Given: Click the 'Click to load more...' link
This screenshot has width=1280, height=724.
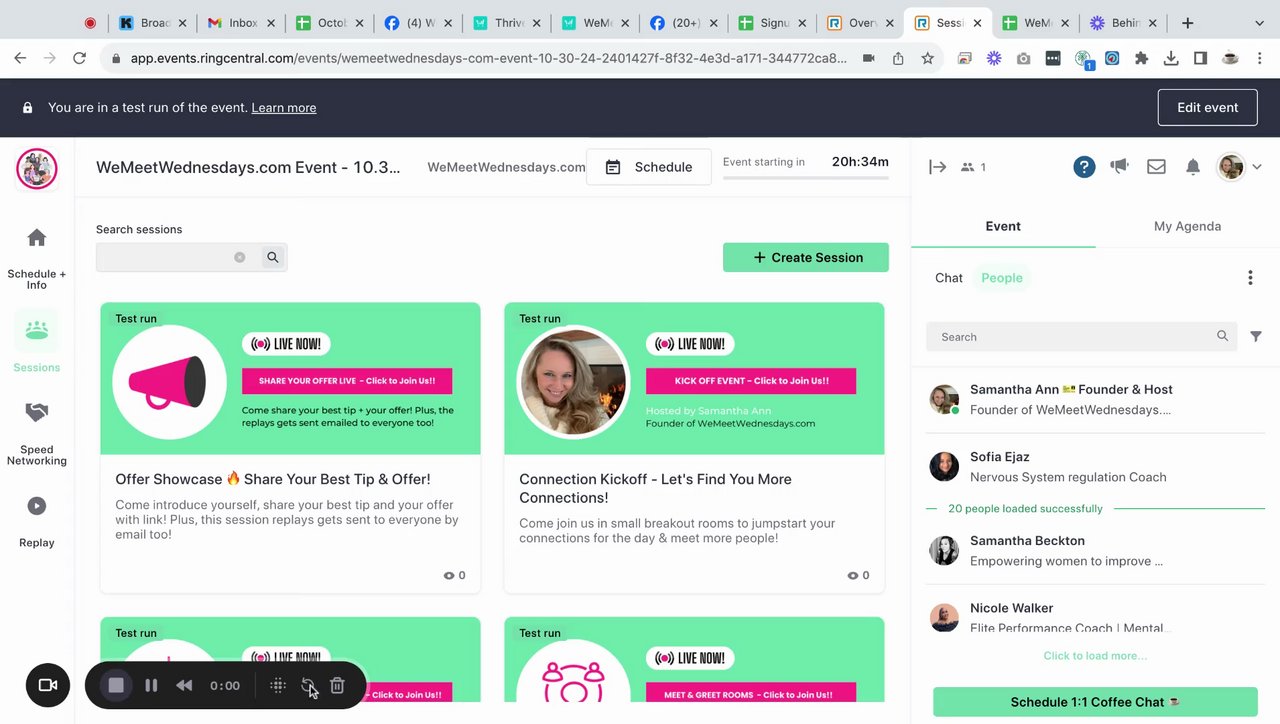Looking at the screenshot, I should [1095, 656].
